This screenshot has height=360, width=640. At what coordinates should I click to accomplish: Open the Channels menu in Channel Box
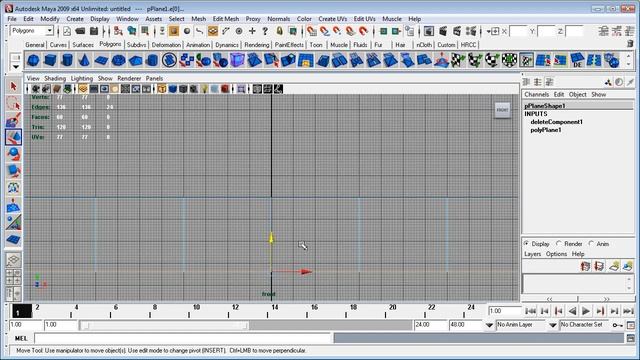pos(537,94)
